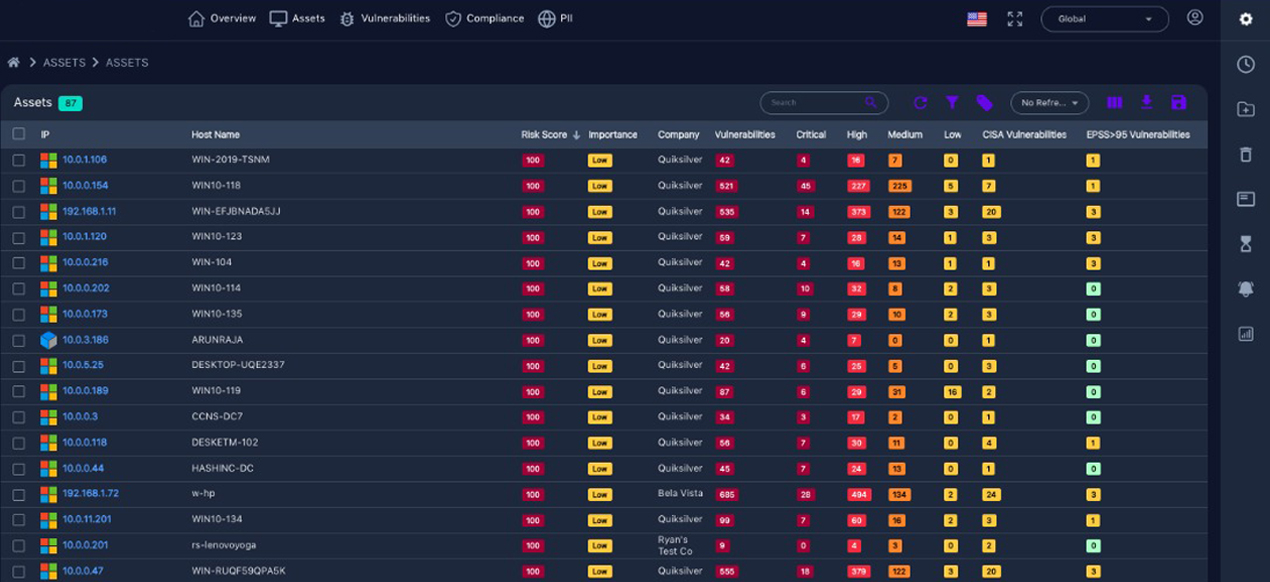Open the Overview menu
The width and height of the screenshot is (1270, 582).
click(x=222, y=18)
